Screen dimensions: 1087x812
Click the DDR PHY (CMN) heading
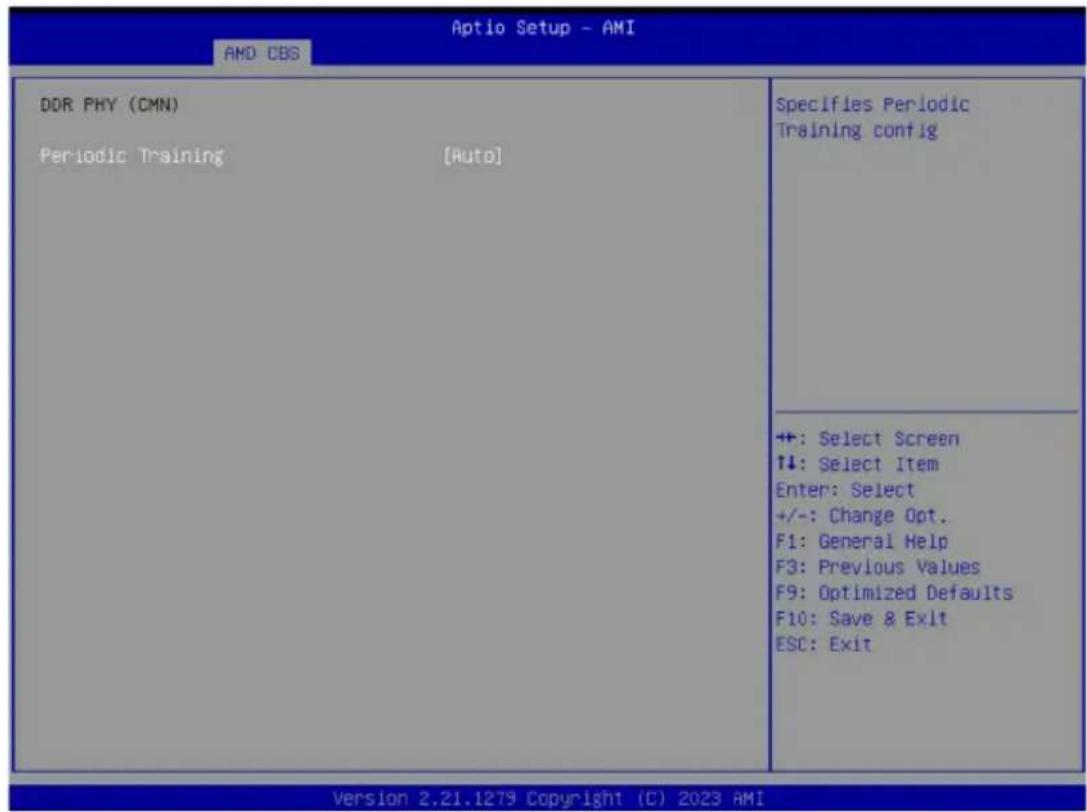coord(110,105)
